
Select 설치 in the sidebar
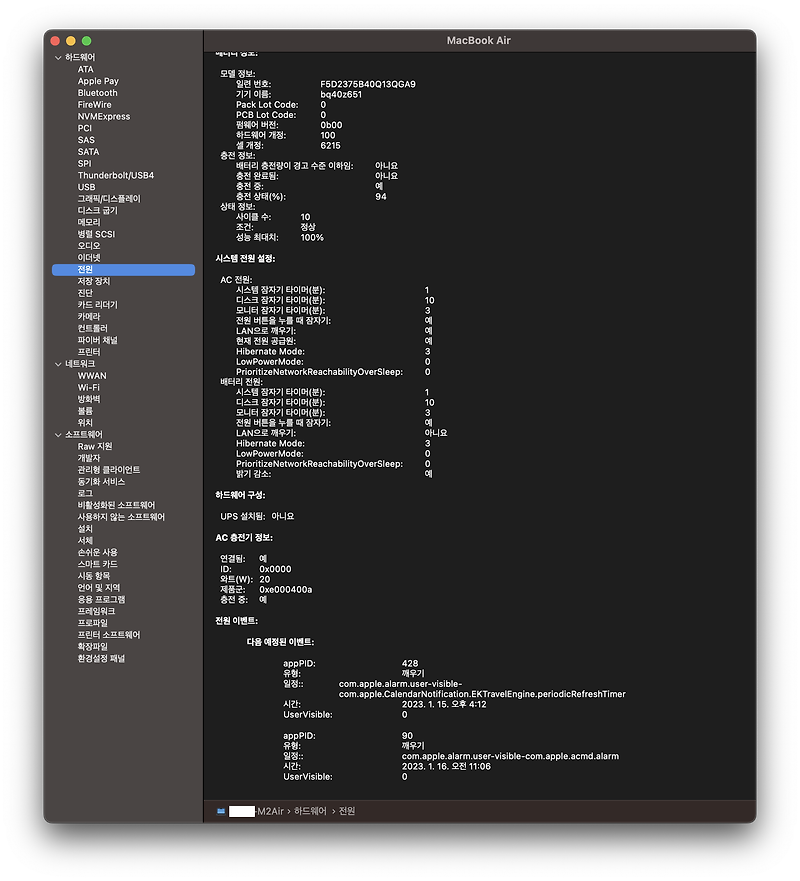click(x=85, y=529)
